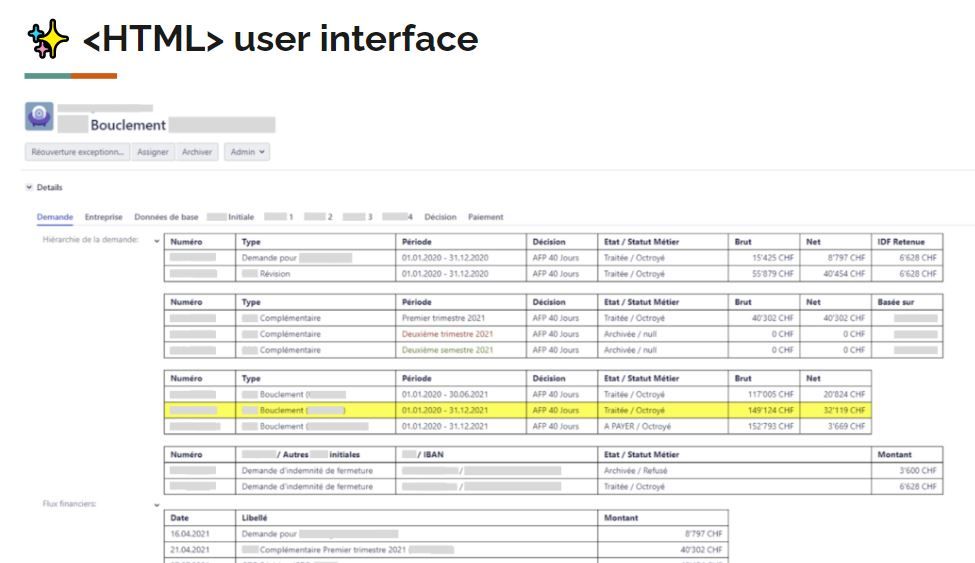This screenshot has width=975, height=563.
Task: Click the tab numbered 3
Action: pos(358,217)
